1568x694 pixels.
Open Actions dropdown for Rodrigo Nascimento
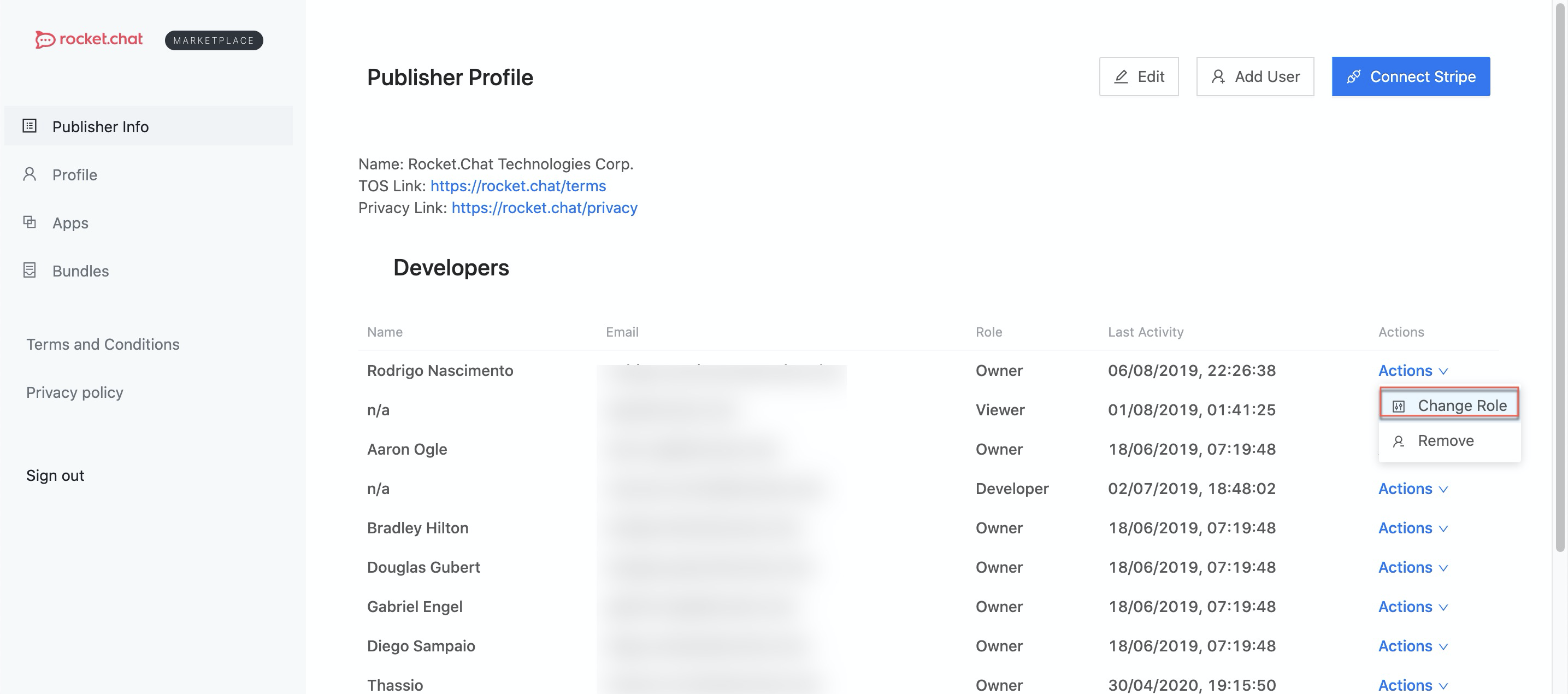tap(1413, 370)
